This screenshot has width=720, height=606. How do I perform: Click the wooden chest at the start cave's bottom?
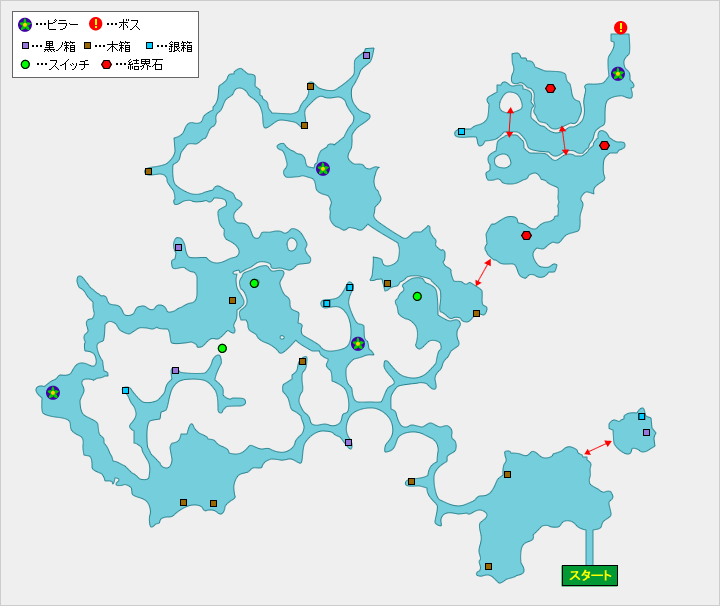(x=488, y=567)
